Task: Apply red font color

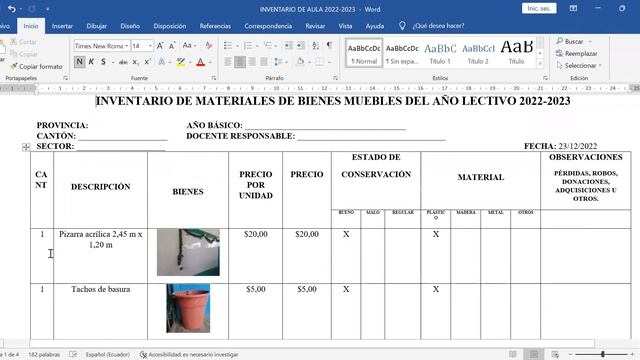Action: pyautogui.click(x=200, y=62)
